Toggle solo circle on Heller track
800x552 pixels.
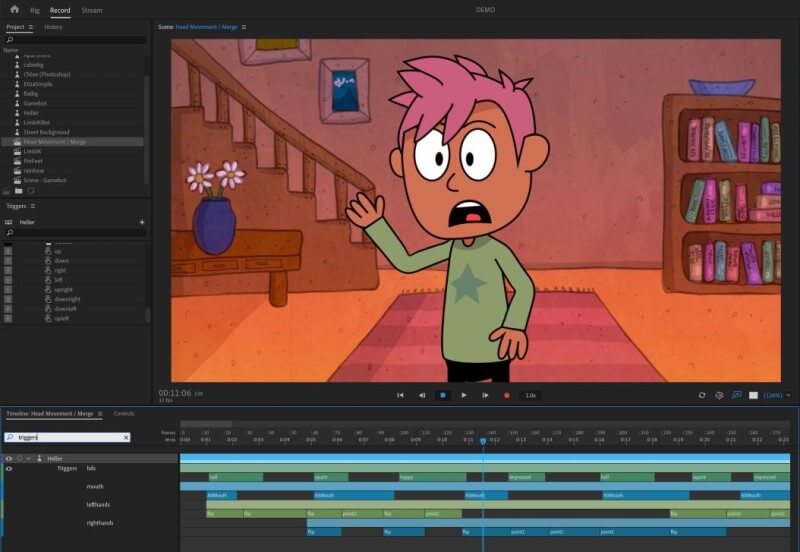(19, 459)
